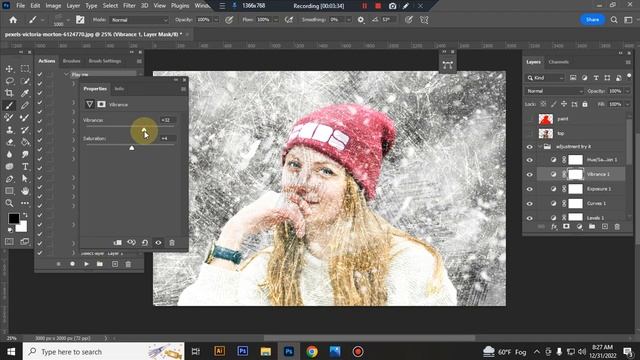The height and width of the screenshot is (360, 640).
Task: Show the paint layer
Action: tap(529, 119)
